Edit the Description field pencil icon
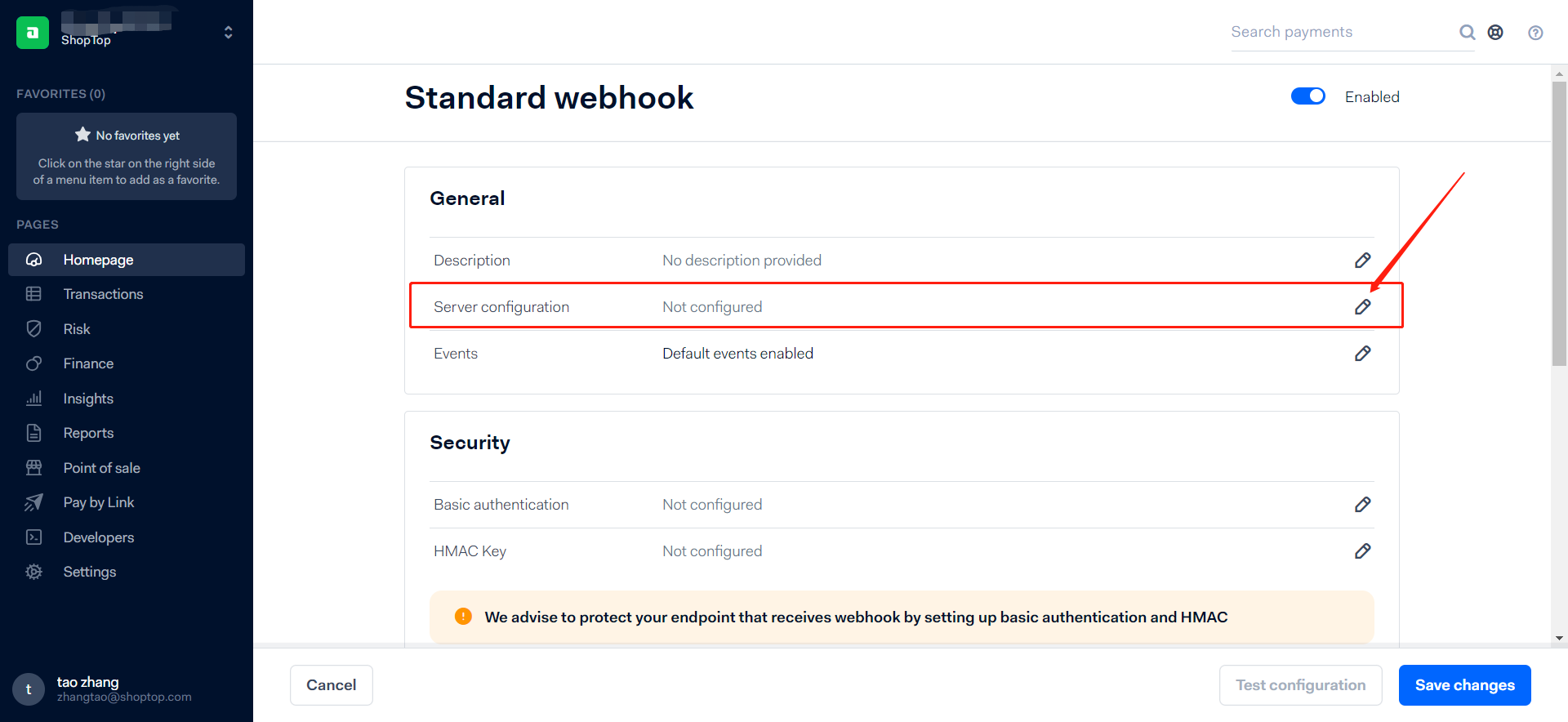The width and height of the screenshot is (1568, 722). [1362, 261]
